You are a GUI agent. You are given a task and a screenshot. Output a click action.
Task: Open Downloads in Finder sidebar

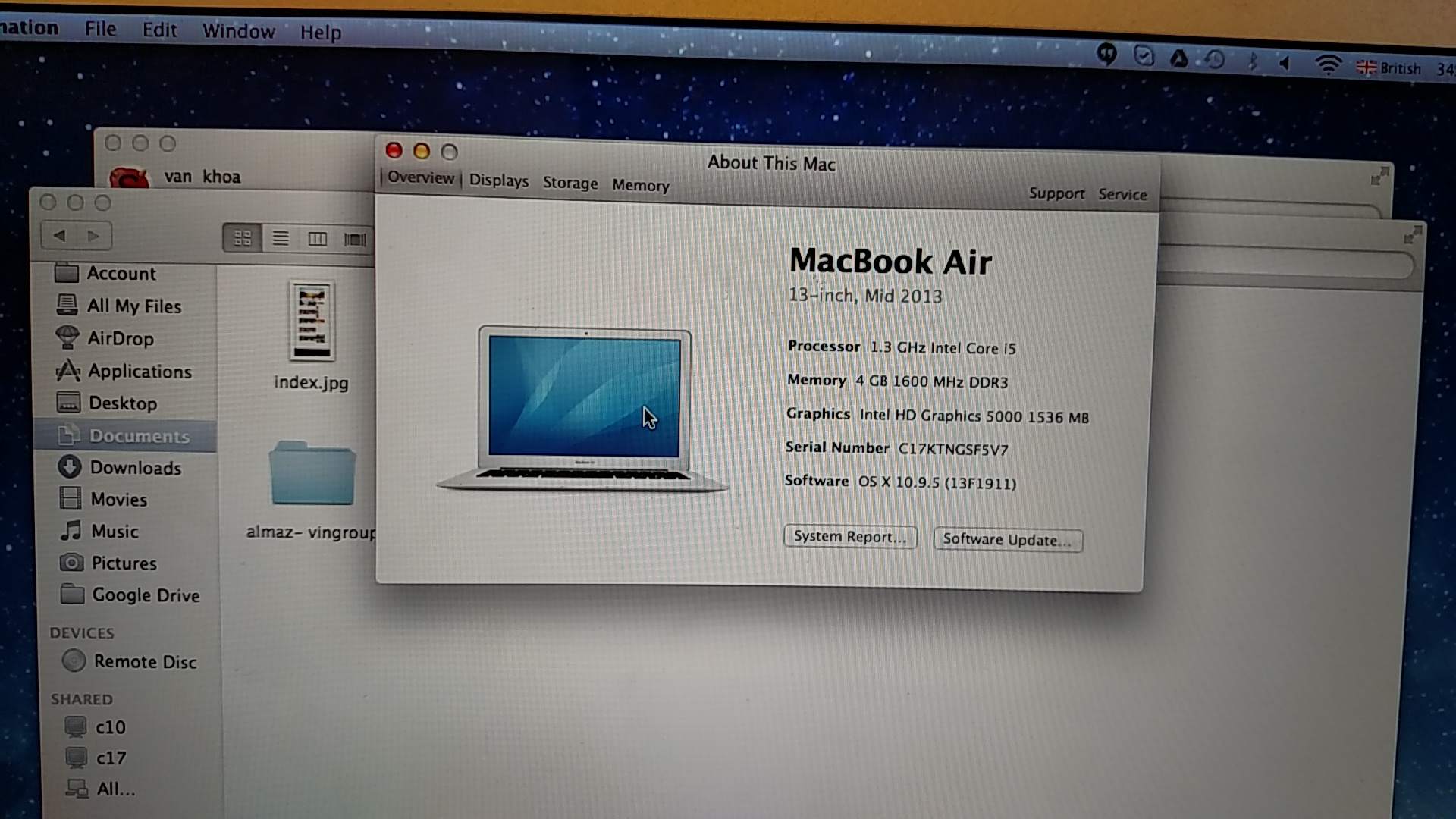point(120,467)
